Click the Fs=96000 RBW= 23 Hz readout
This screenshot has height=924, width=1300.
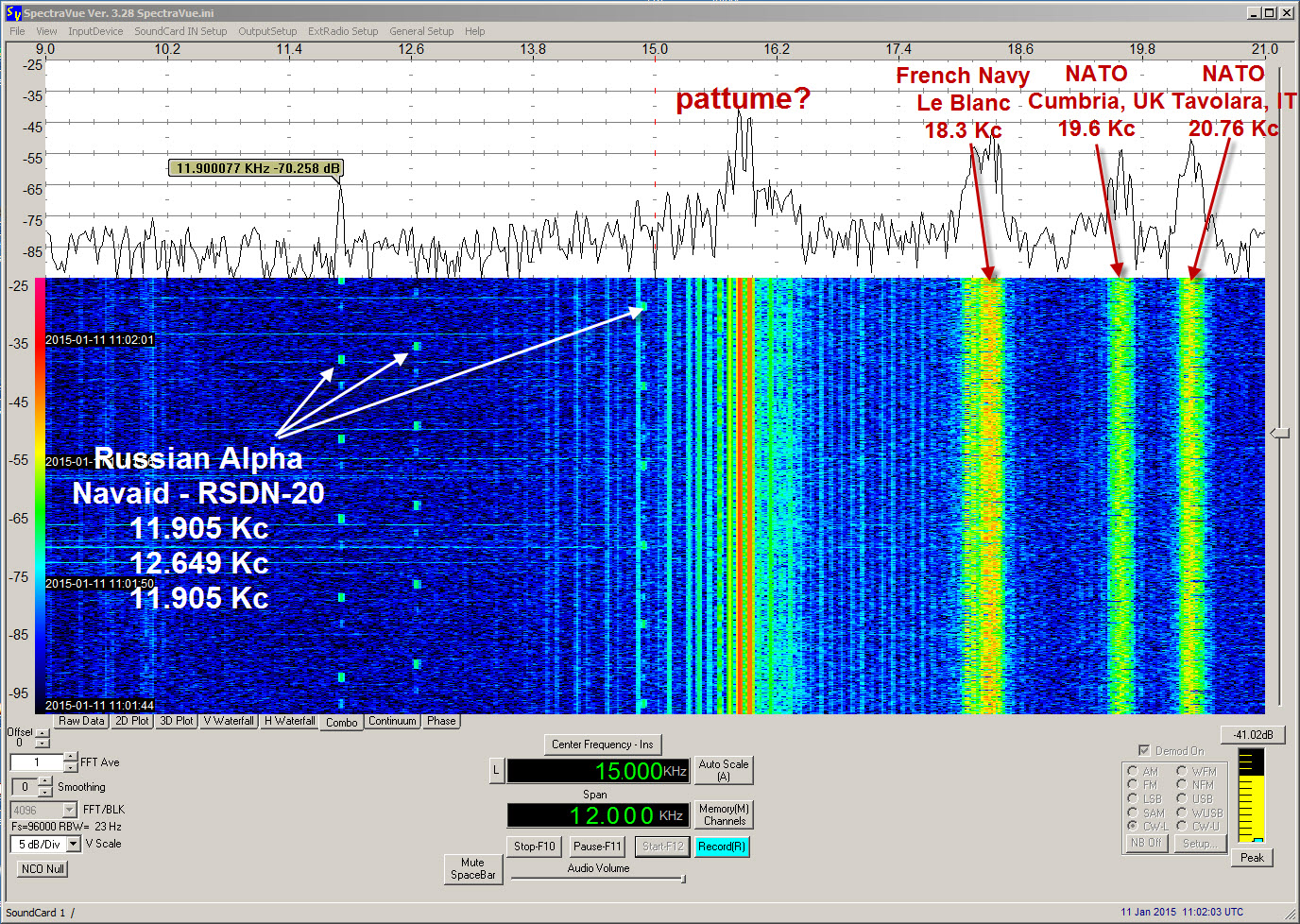(x=66, y=827)
